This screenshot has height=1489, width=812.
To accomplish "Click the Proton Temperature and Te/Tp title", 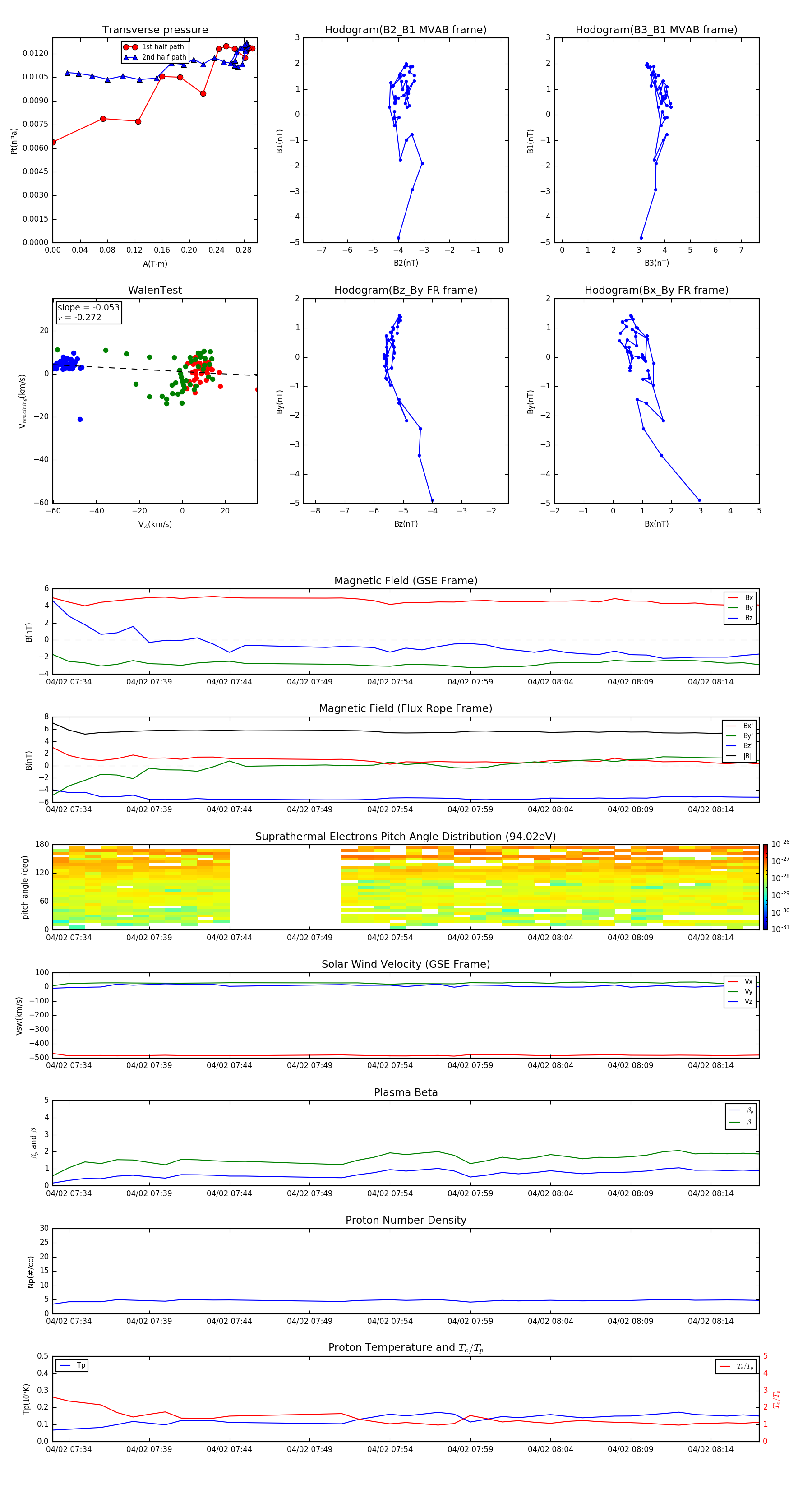I will point(406,1348).
